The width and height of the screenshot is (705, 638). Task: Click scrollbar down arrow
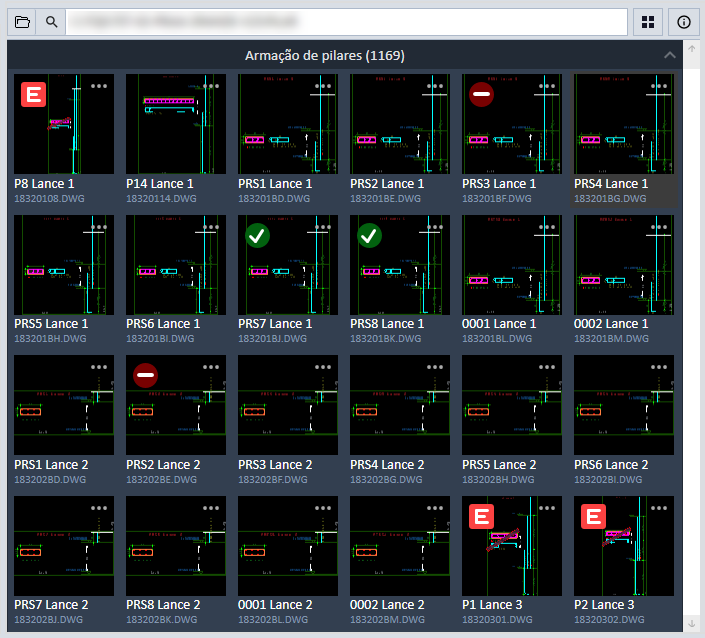tap(691, 624)
